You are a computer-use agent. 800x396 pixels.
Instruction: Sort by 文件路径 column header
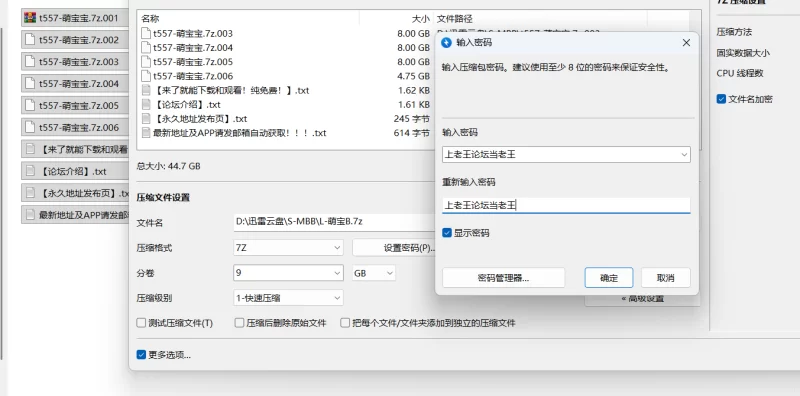pyautogui.click(x=455, y=19)
